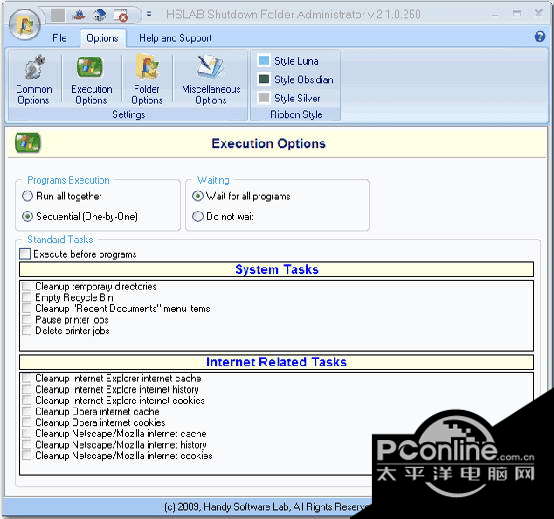Open Execution Options in the ribbon
The height and width of the screenshot is (519, 554).
92,80
